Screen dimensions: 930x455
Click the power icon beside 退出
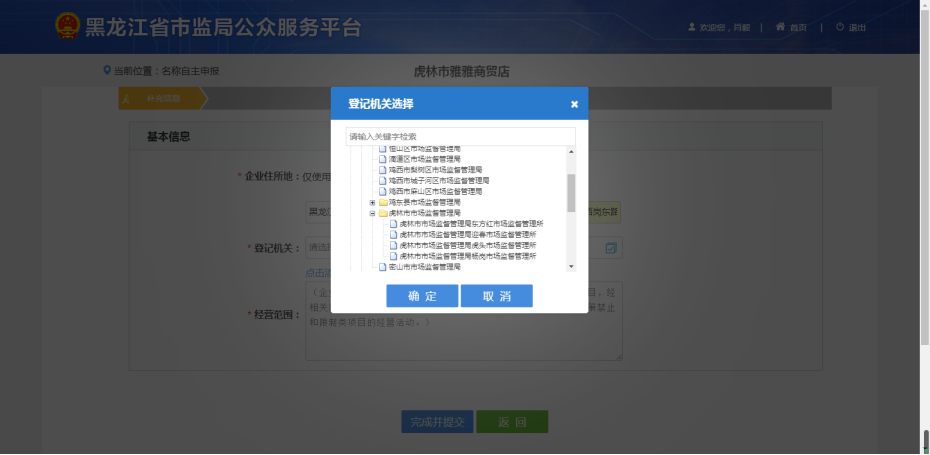click(840, 27)
